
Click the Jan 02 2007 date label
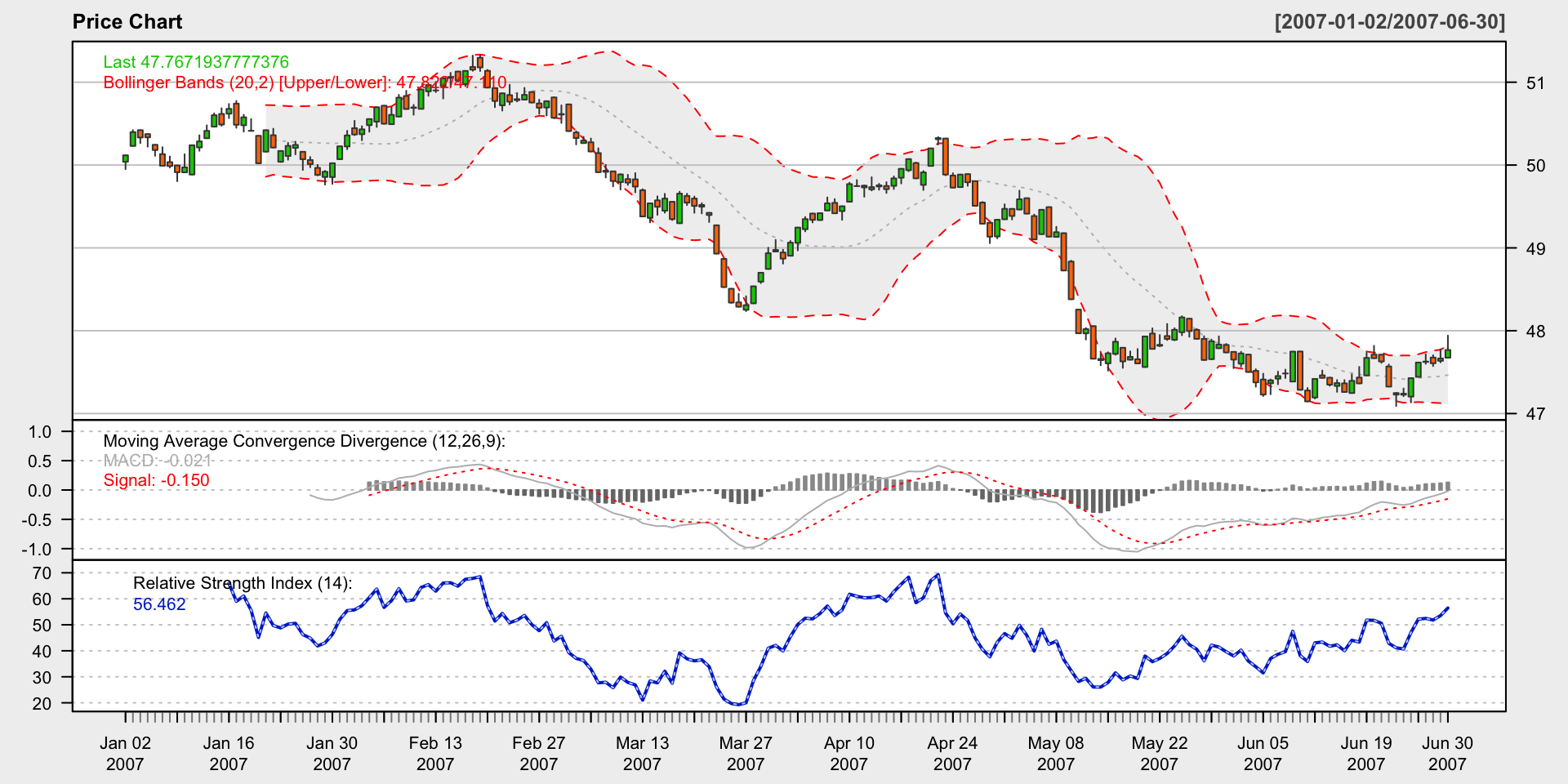tap(125, 753)
